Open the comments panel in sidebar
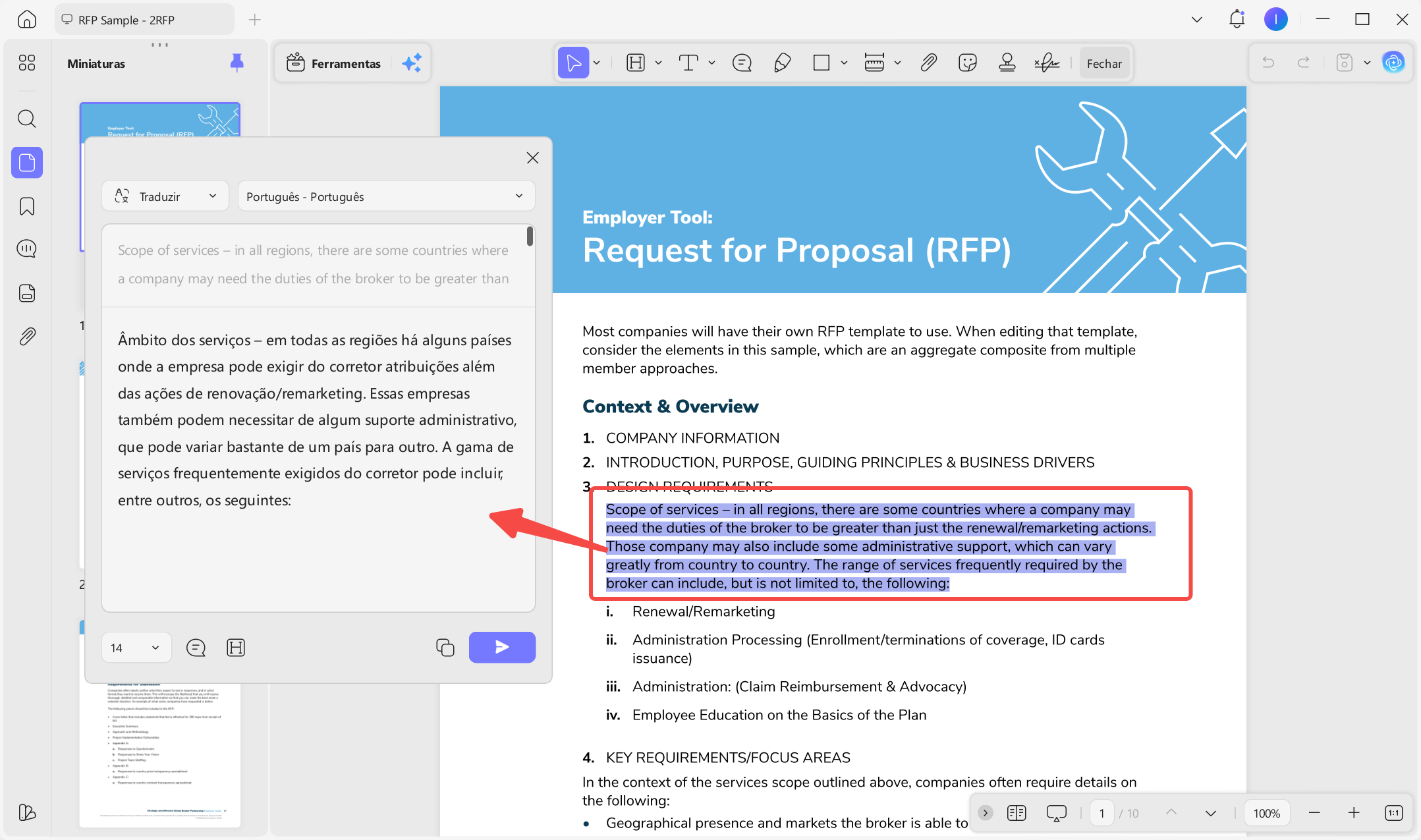This screenshot has height=840, width=1421. (x=27, y=248)
